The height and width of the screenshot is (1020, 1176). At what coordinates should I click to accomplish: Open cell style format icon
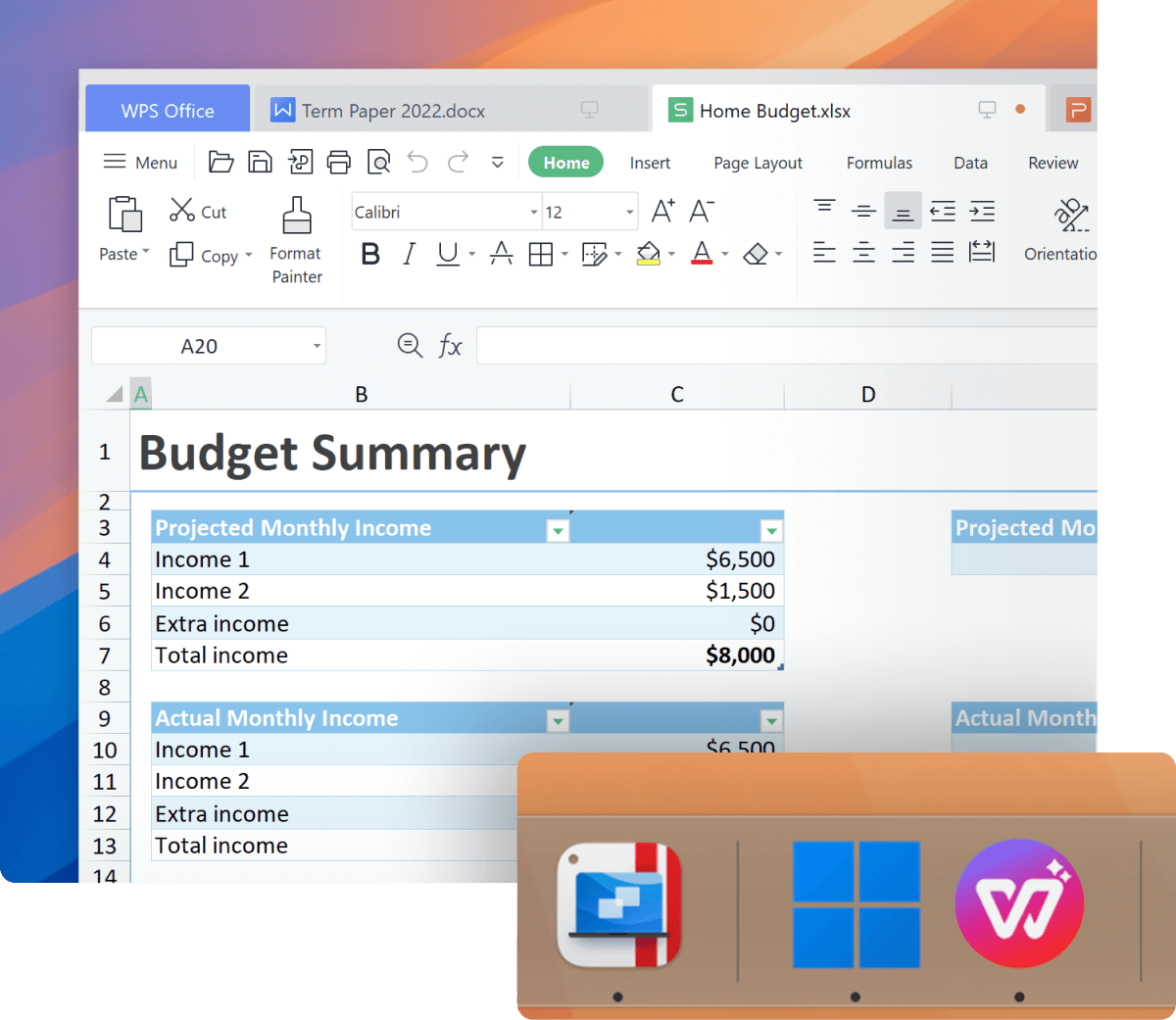coord(594,255)
